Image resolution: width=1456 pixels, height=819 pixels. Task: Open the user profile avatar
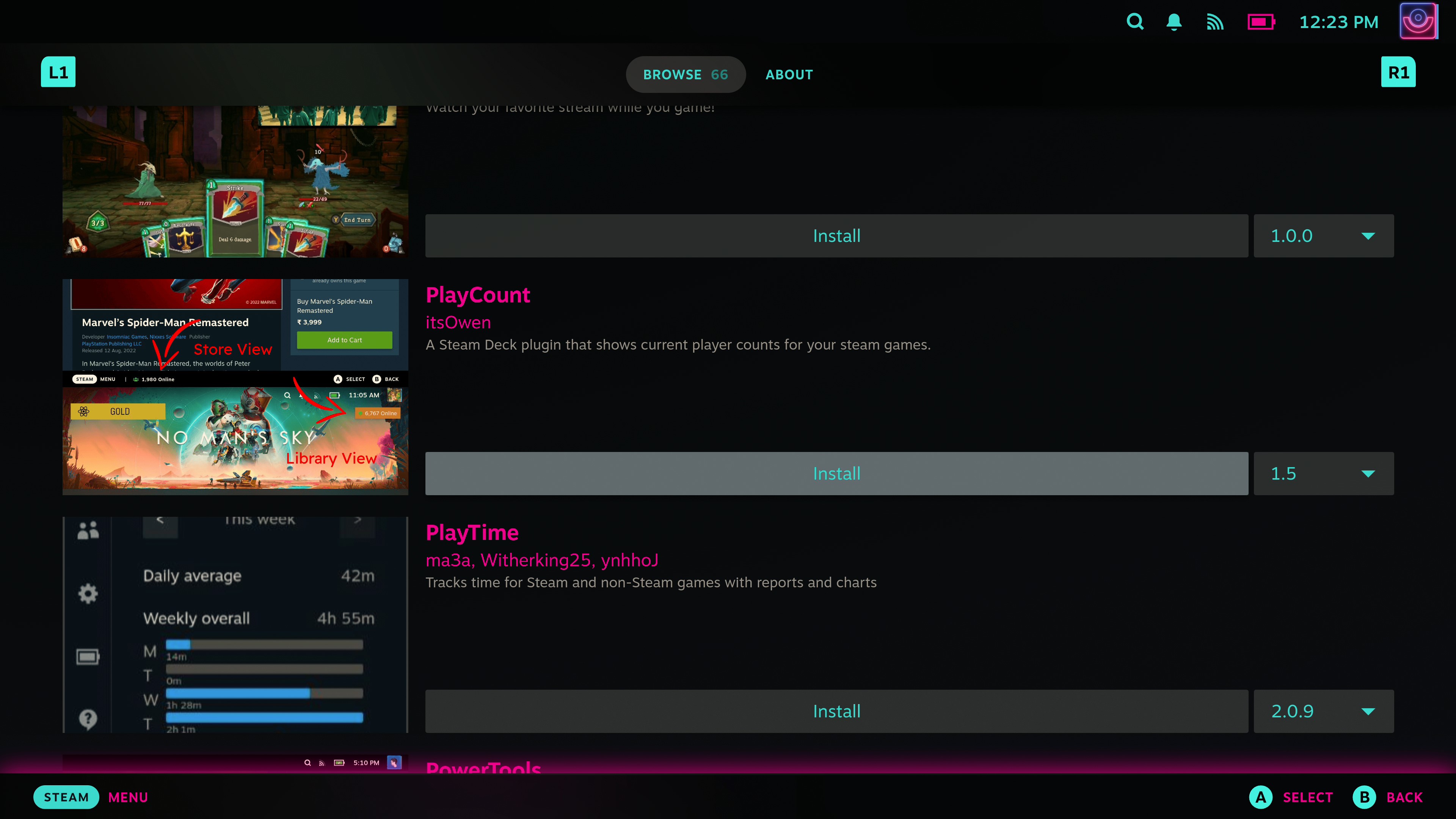[1418, 22]
